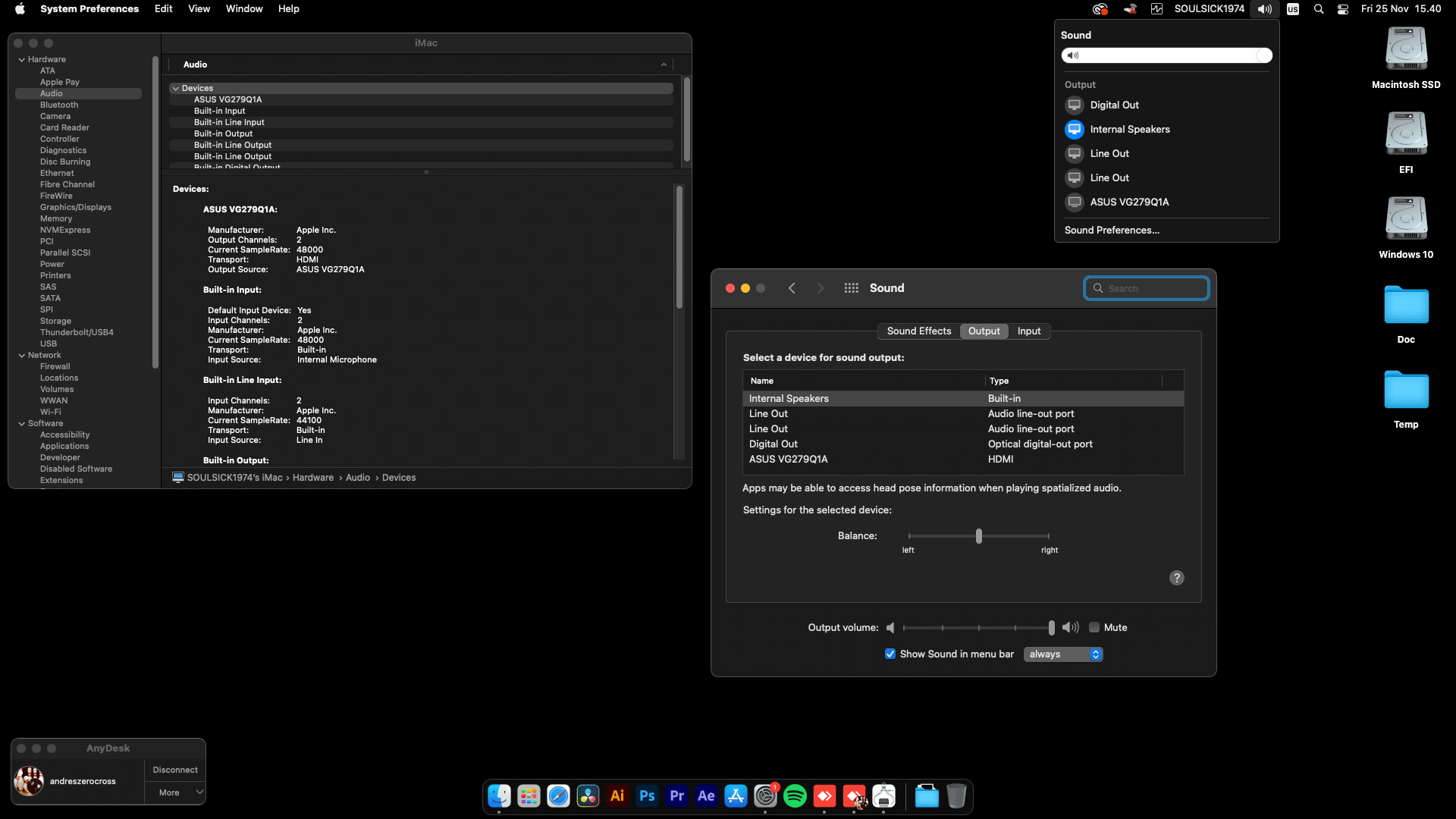Select the Output tab
The width and height of the screenshot is (1456, 819).
point(984,331)
